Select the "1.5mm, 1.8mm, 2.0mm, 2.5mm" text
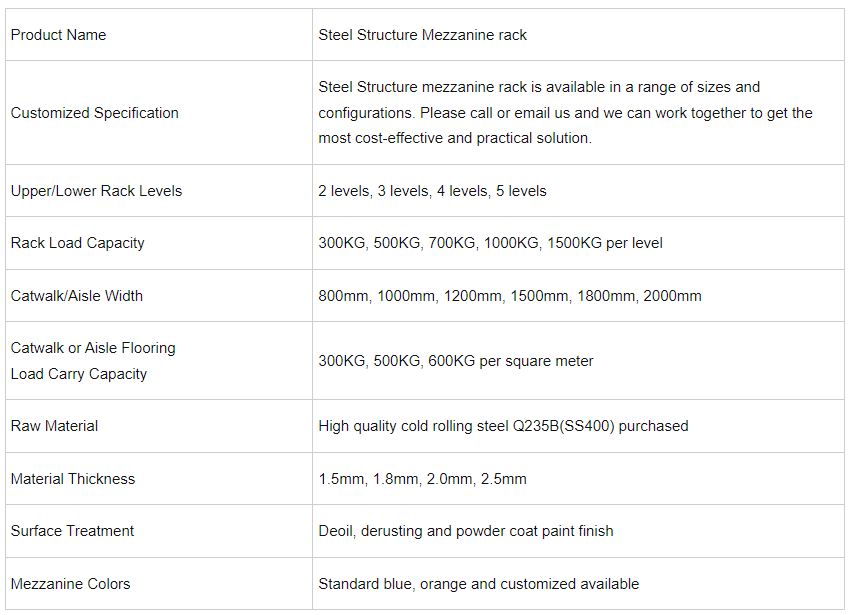This screenshot has width=849, height=615. 422,479
